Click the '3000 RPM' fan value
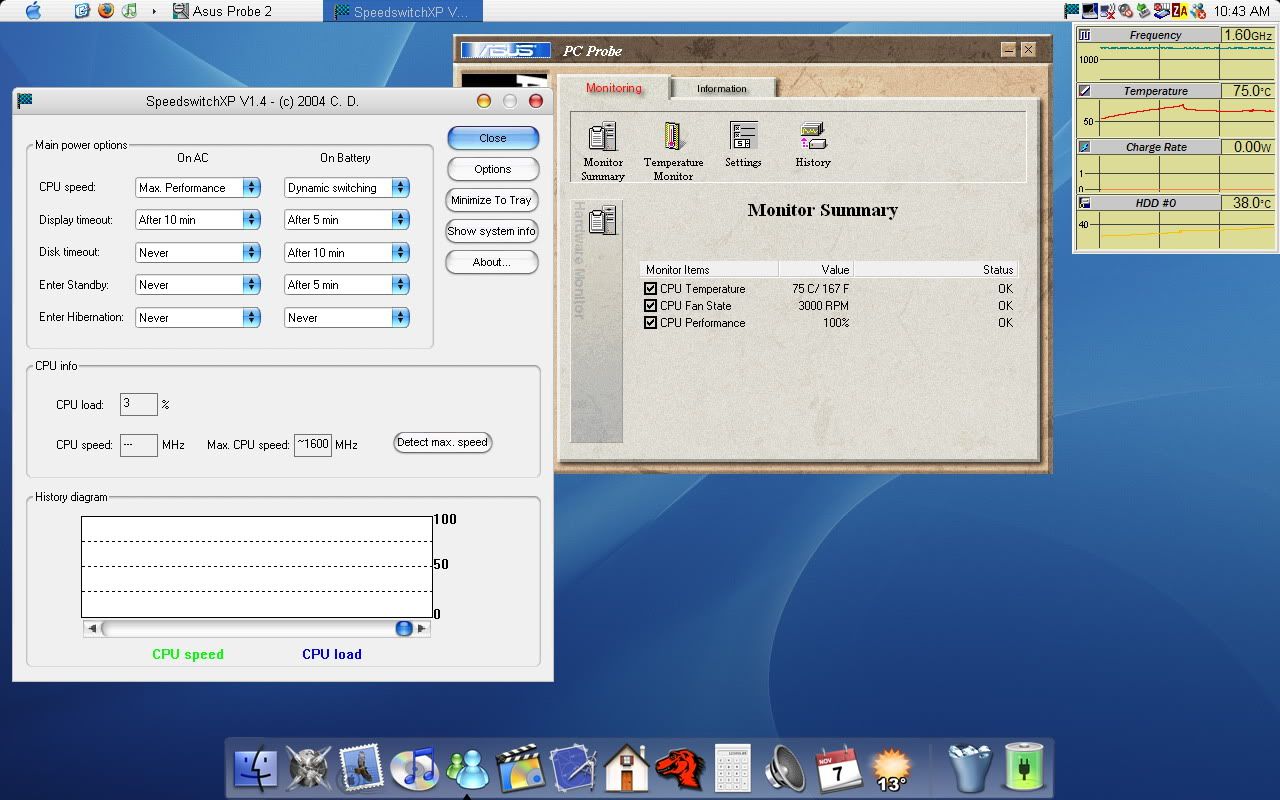The width and height of the screenshot is (1280, 800). [823, 306]
